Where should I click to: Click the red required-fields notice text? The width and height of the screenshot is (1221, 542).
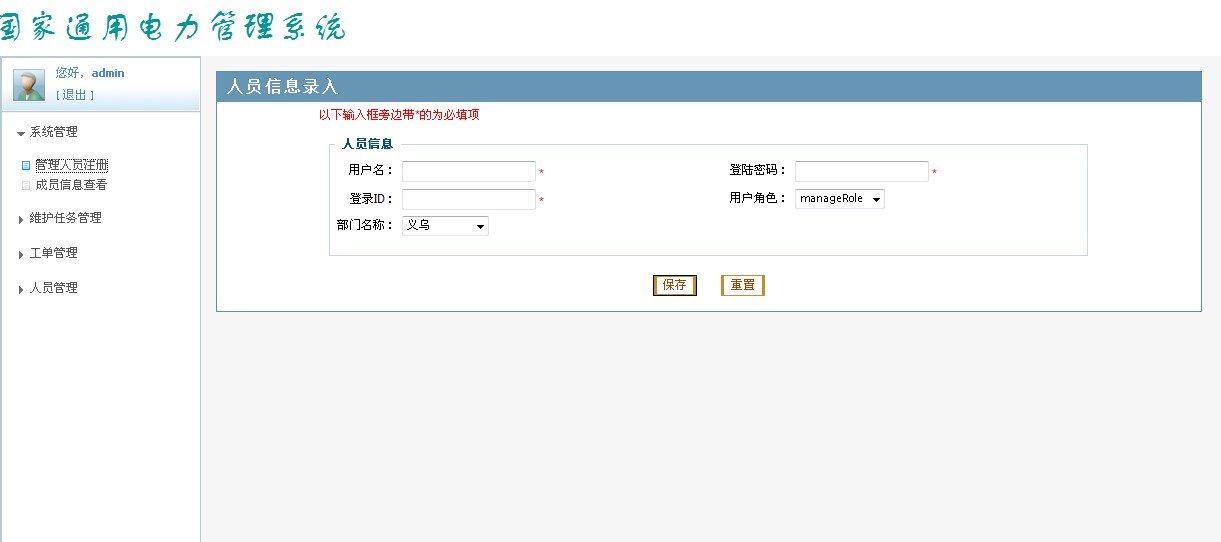pyautogui.click(x=399, y=115)
